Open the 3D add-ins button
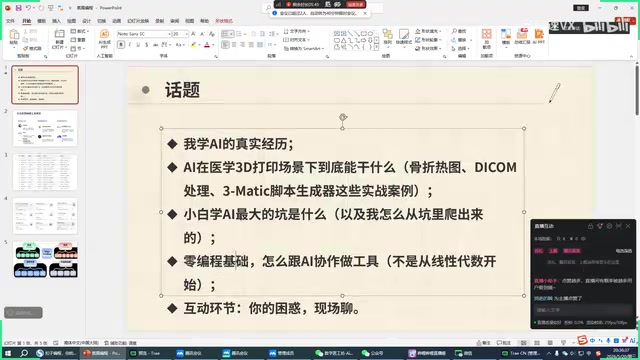Screen dimensions: 640x360 point(487,38)
